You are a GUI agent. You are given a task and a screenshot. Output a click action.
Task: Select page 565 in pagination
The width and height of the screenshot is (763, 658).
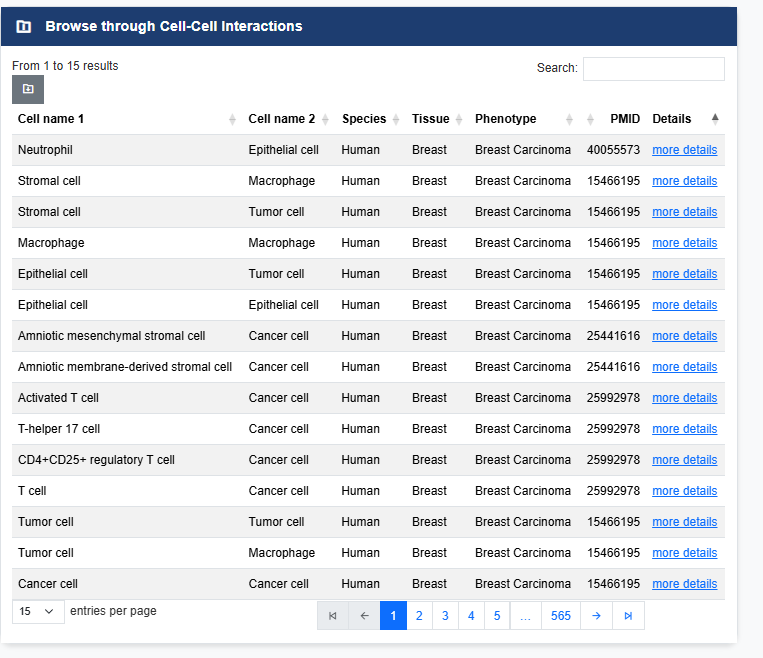click(x=561, y=616)
